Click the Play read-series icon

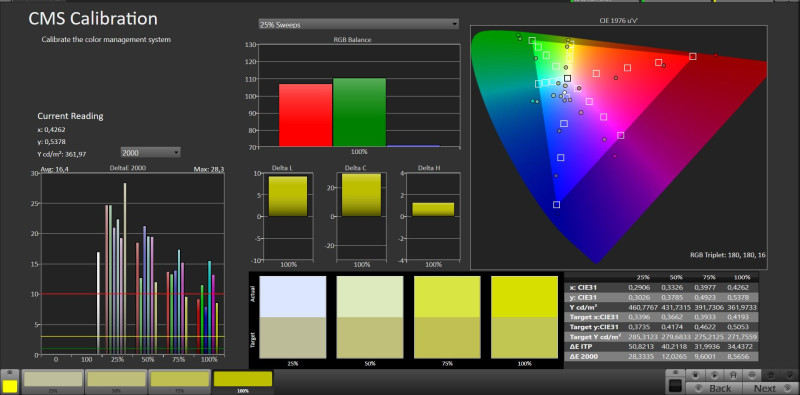[x=714, y=376]
